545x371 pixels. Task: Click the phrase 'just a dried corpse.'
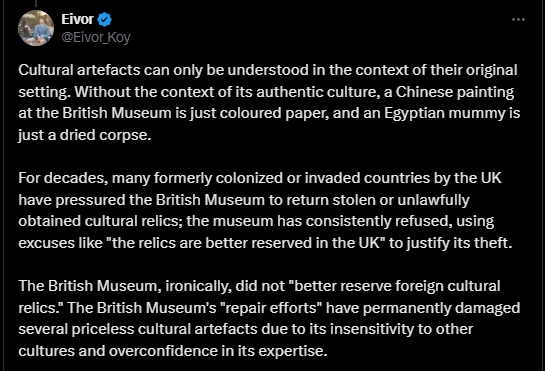pos(85,135)
